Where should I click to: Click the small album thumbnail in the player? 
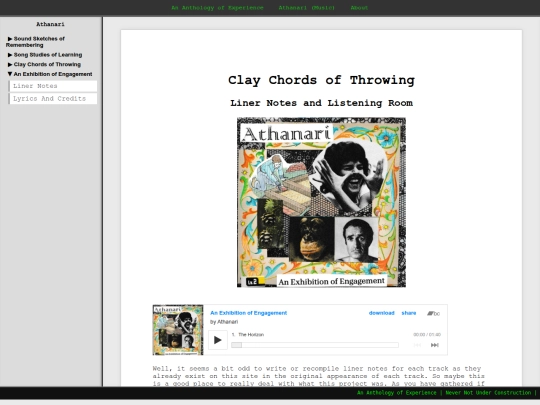[x=178, y=330]
